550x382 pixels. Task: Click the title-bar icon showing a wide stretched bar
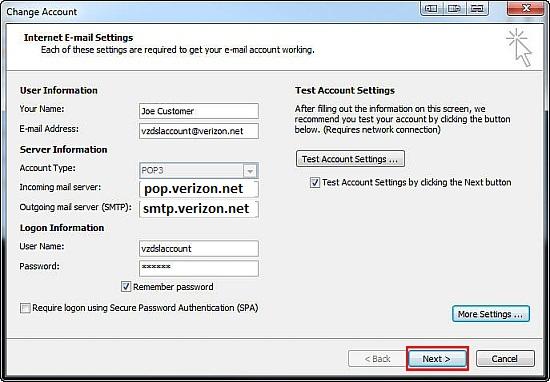[477, 8]
